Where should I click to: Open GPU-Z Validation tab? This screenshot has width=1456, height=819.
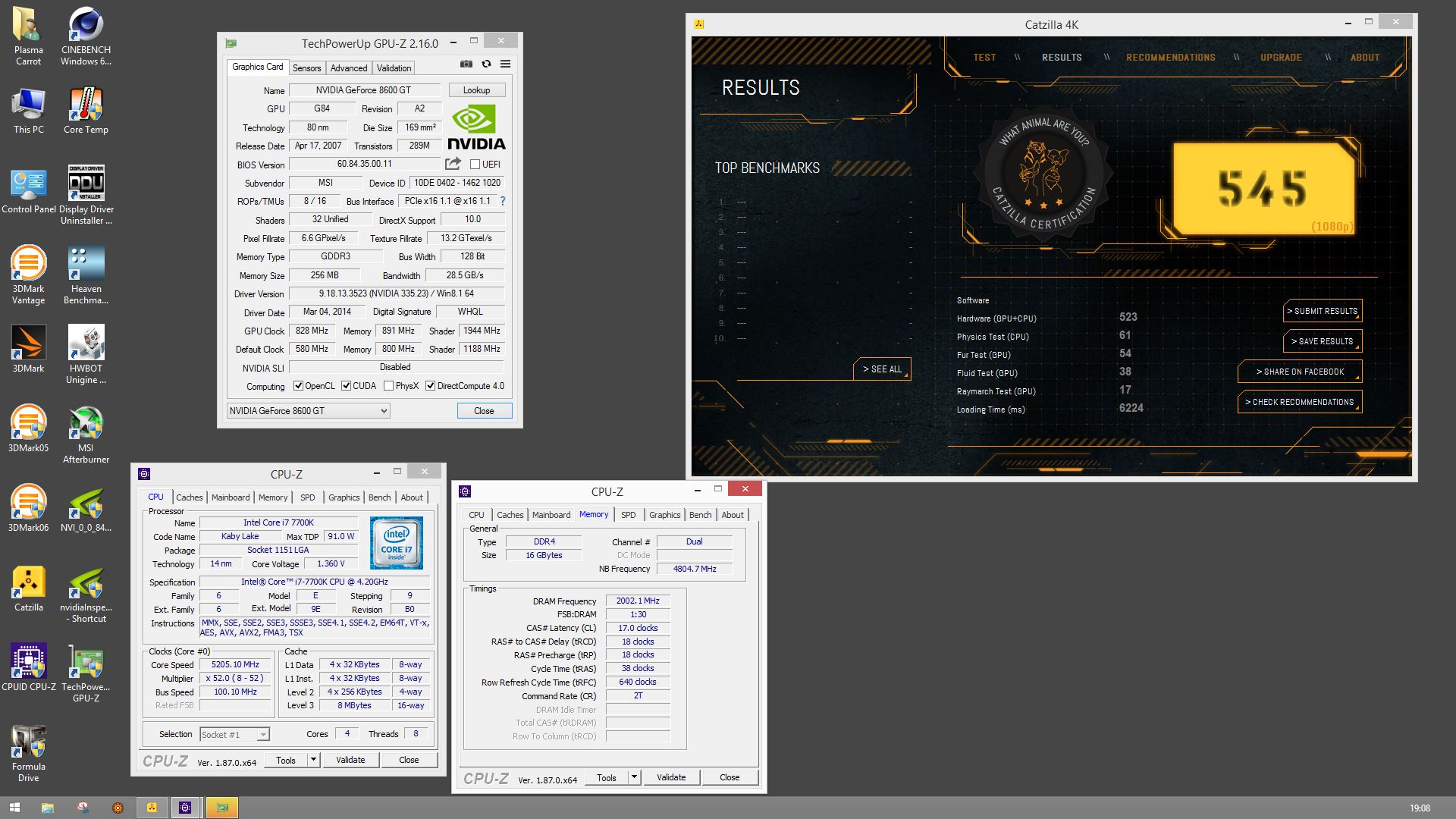click(394, 67)
